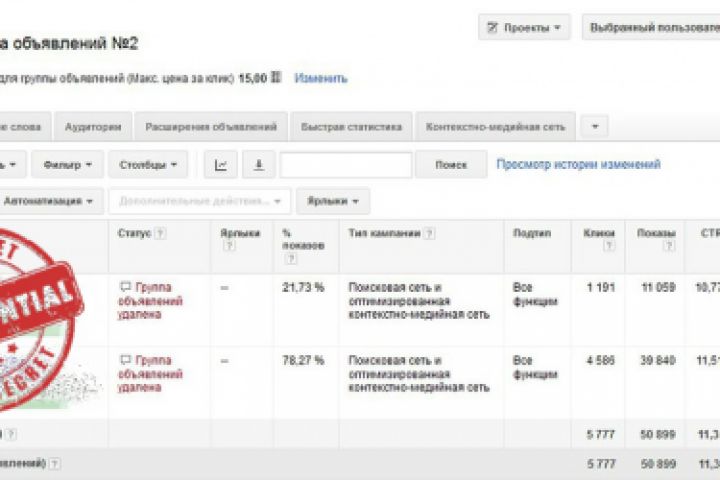Open the Фильтр dropdown
720x480 pixels.
[68, 164]
